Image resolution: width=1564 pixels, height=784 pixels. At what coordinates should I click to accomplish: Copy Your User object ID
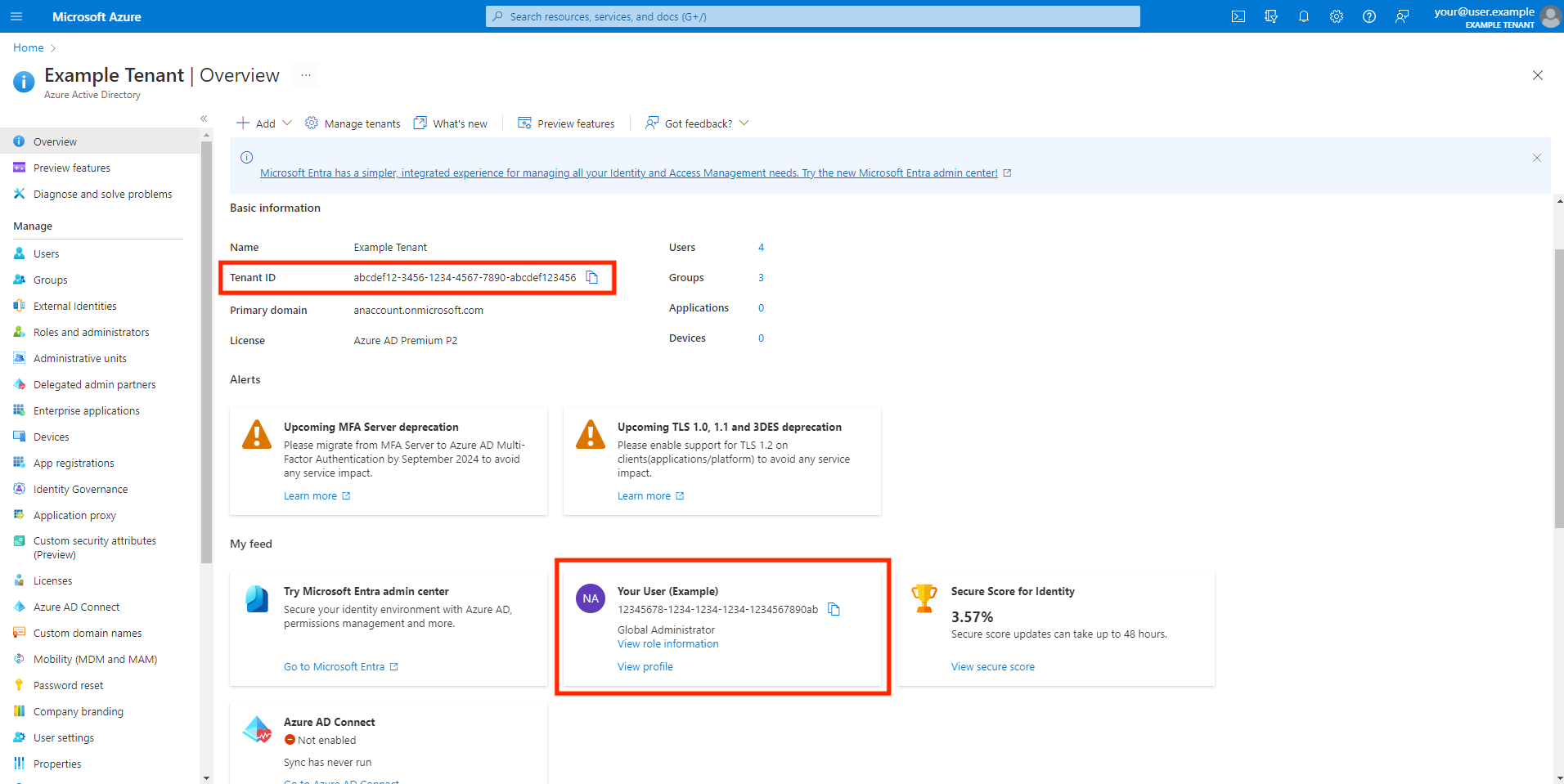coord(834,609)
